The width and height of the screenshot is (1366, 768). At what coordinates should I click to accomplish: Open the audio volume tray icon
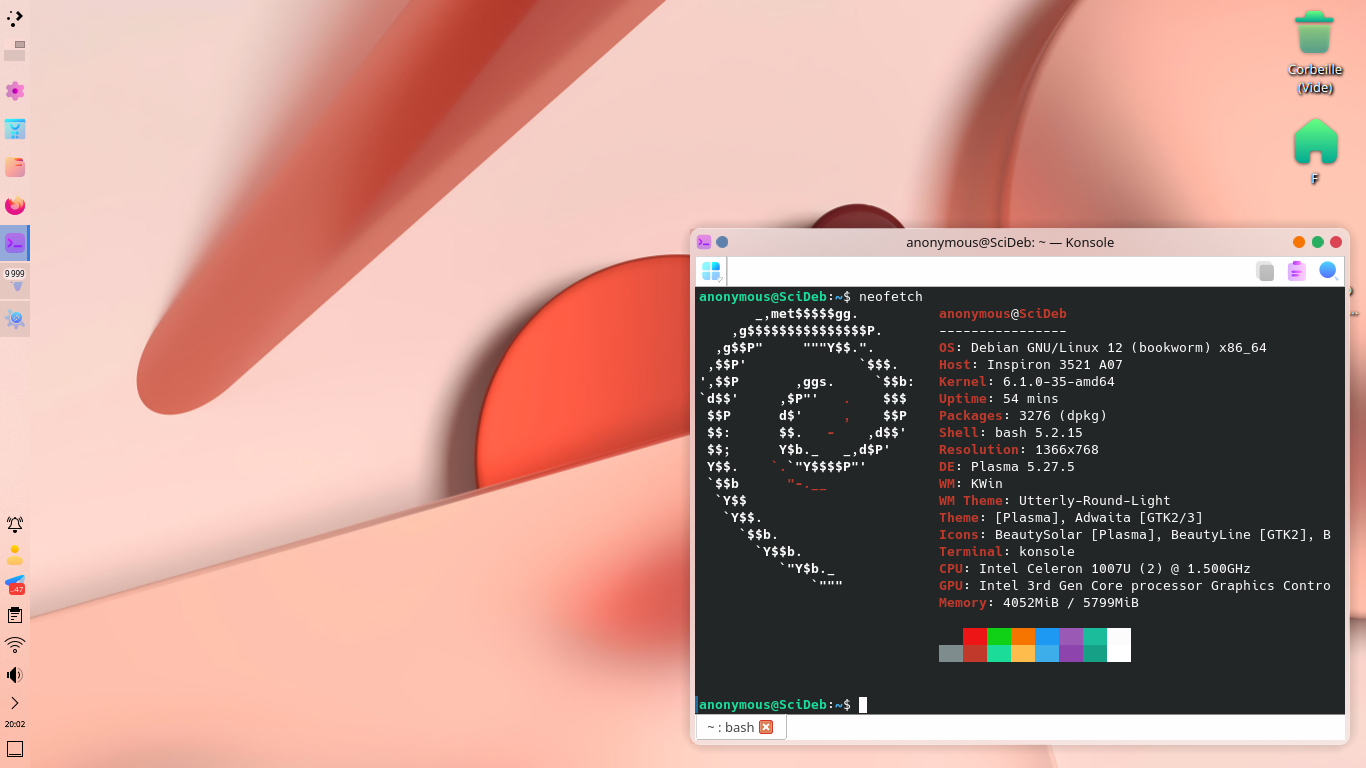(15, 675)
